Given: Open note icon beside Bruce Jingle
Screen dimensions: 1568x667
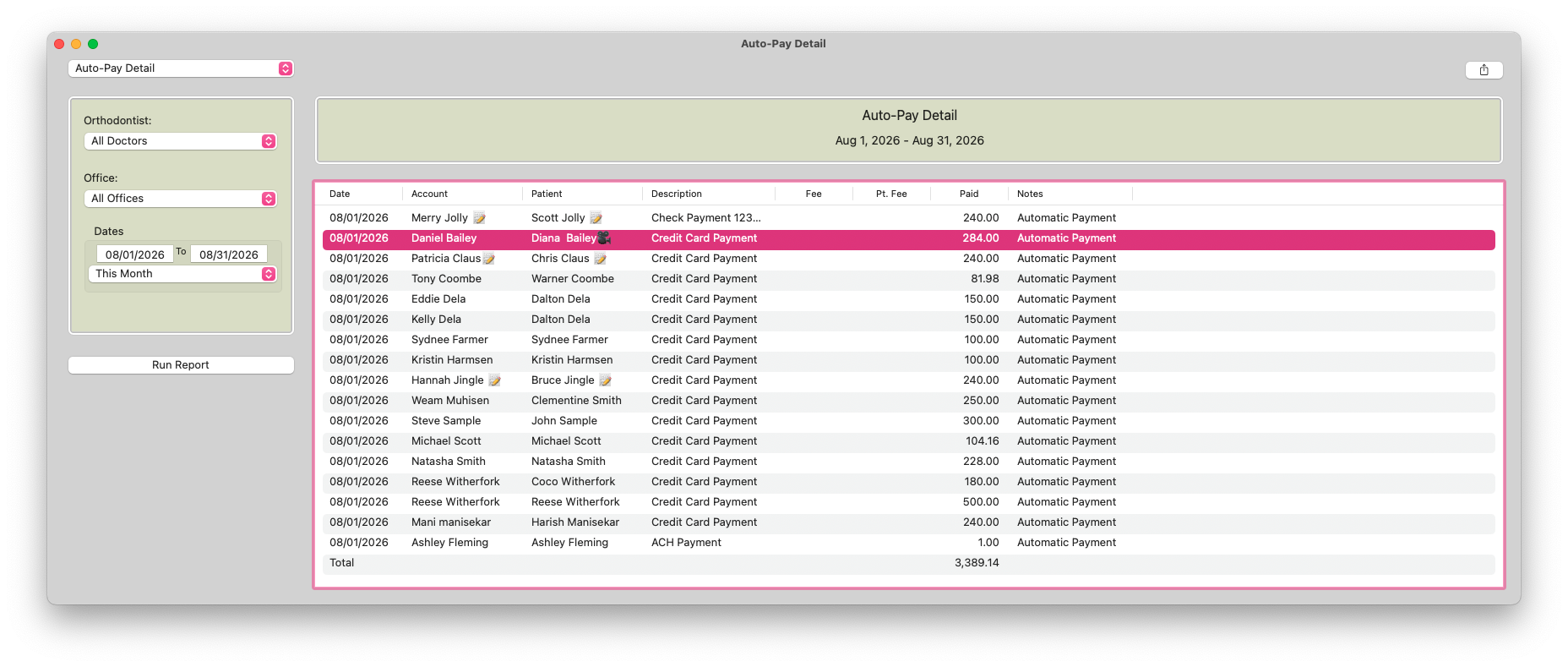Looking at the screenshot, I should (605, 380).
